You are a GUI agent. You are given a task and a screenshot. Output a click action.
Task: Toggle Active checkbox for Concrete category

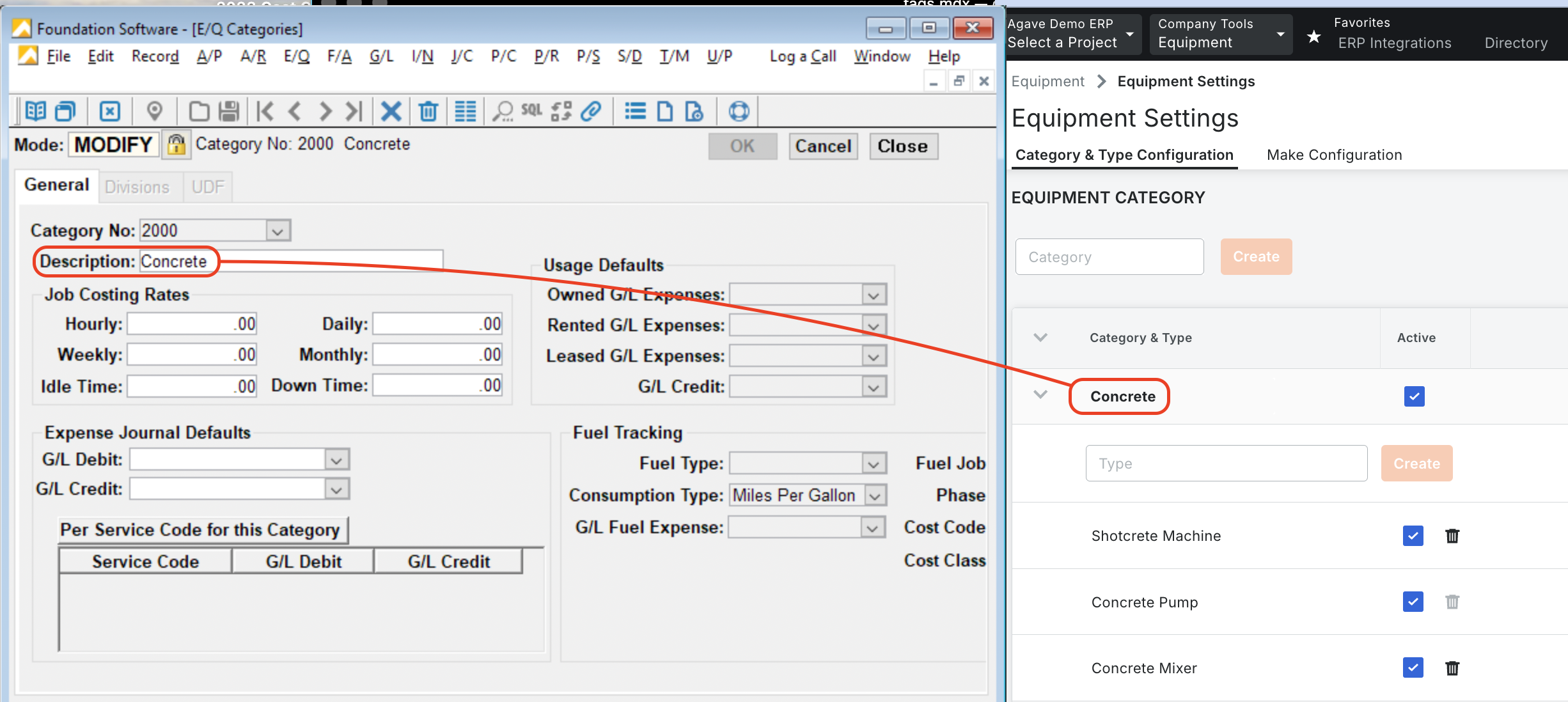[1414, 396]
